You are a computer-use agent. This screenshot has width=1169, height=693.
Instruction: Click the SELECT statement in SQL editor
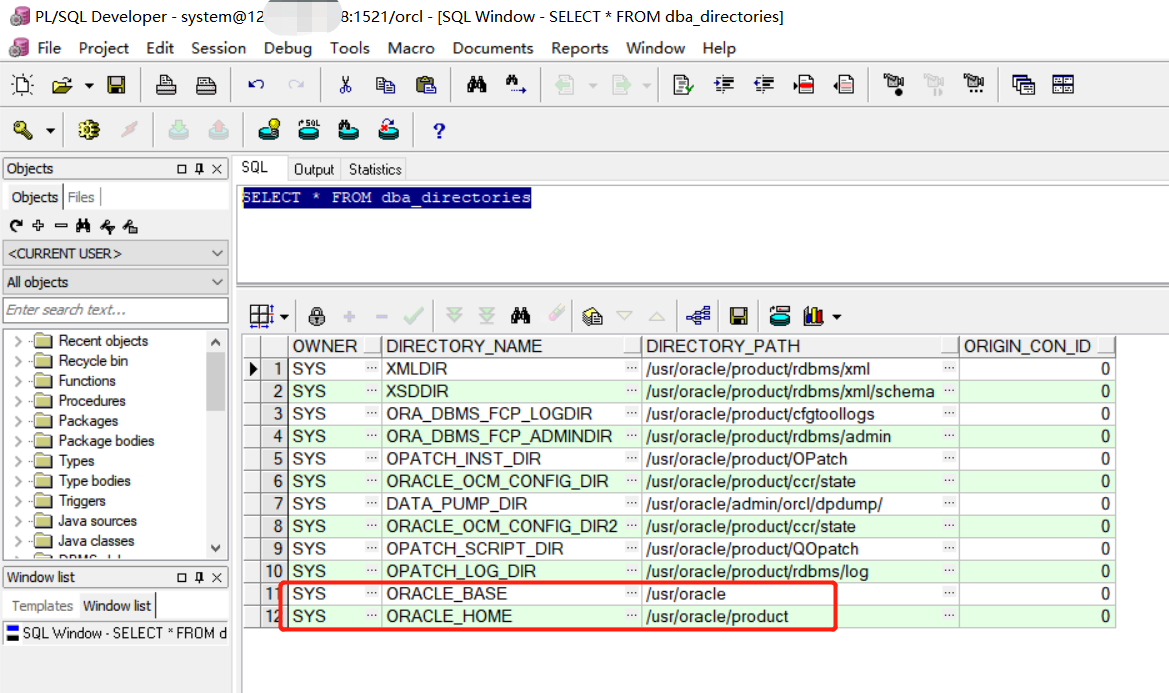pyautogui.click(x=387, y=197)
